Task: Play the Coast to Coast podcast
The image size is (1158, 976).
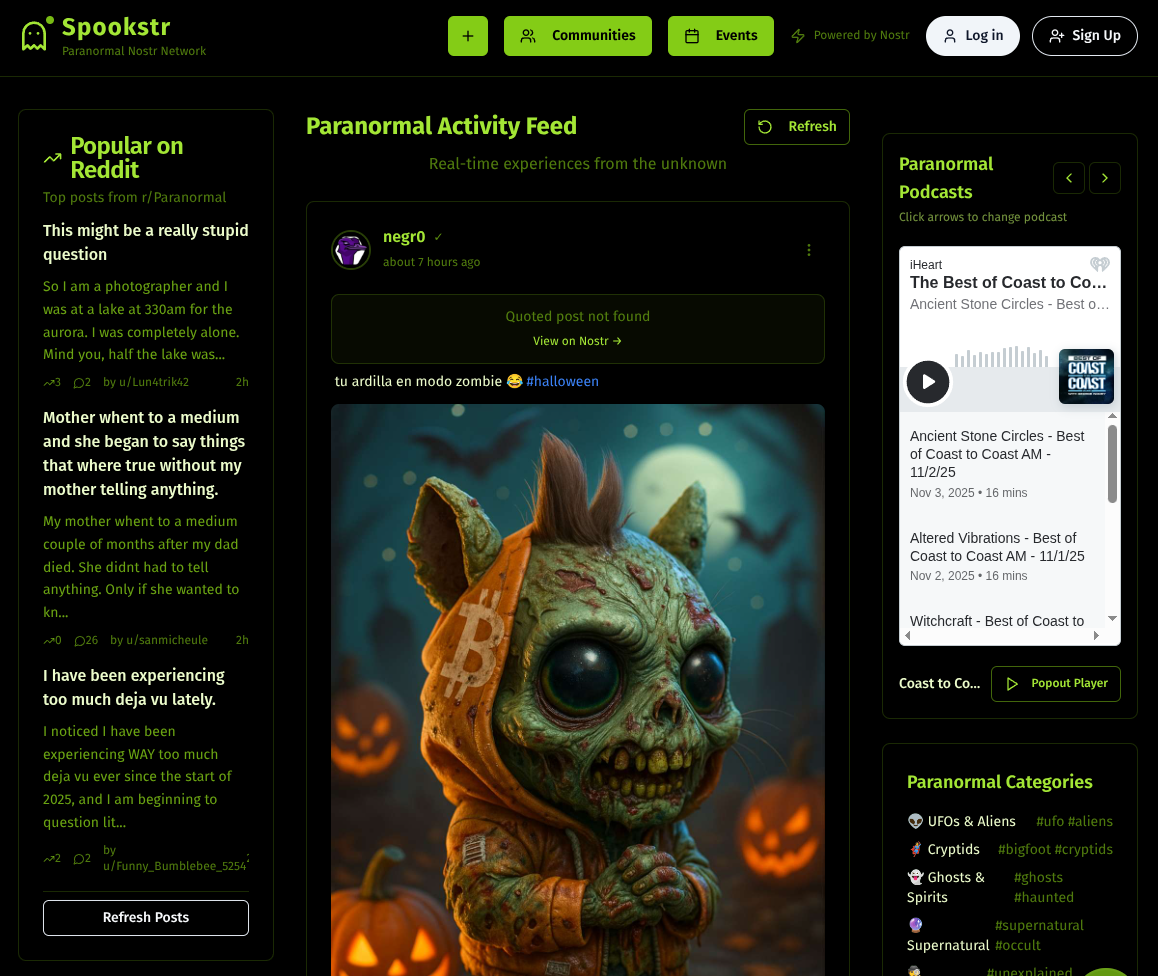Action: (x=928, y=382)
